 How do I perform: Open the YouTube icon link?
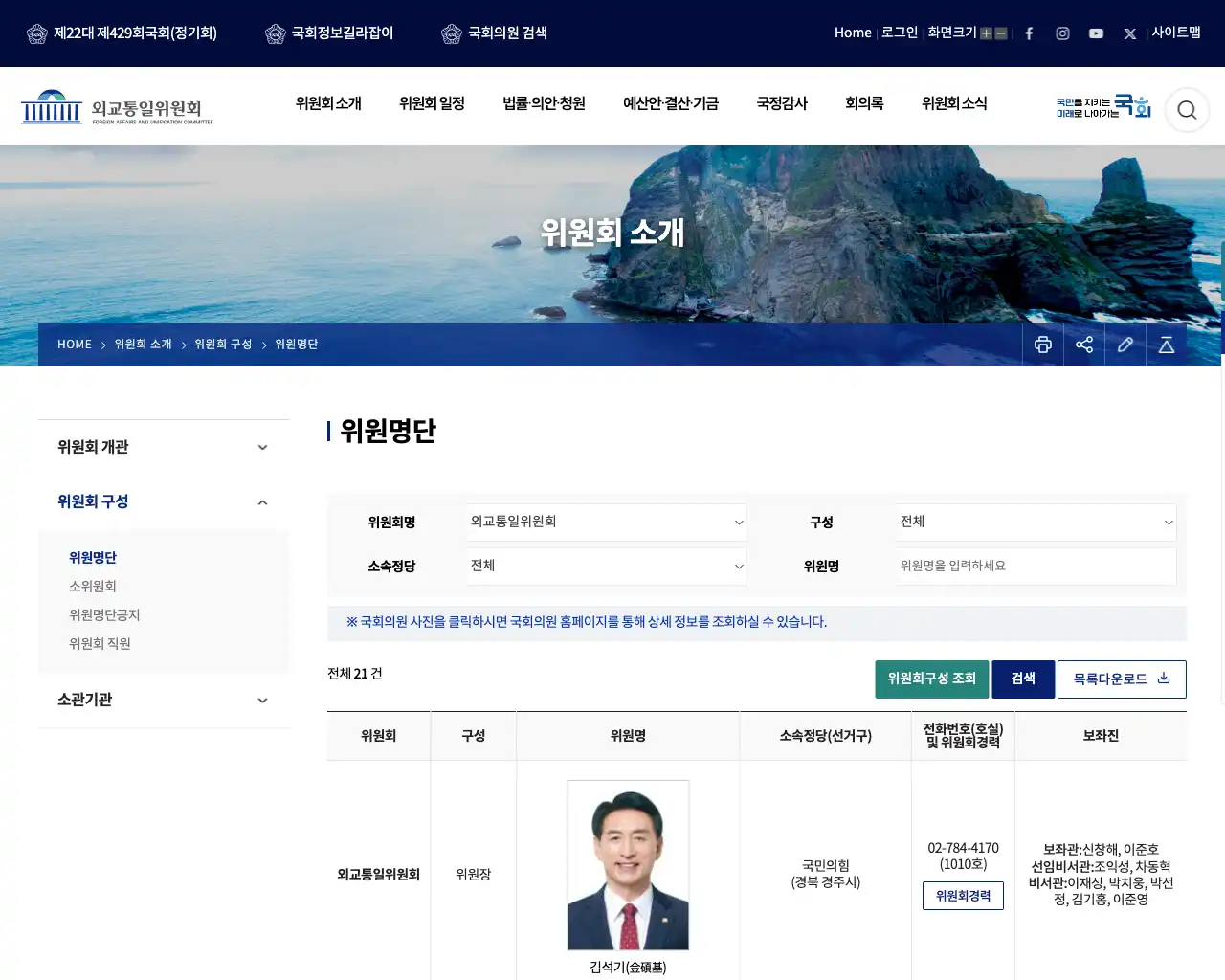[x=1096, y=33]
